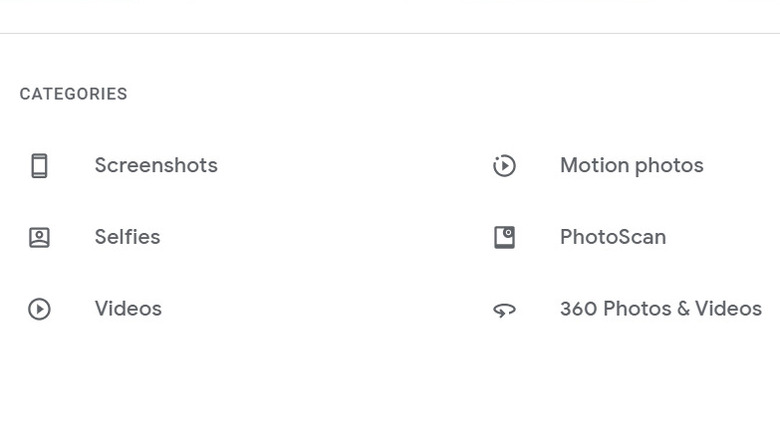This screenshot has height=438, width=780.
Task: Show the Videos category
Action: pos(128,309)
